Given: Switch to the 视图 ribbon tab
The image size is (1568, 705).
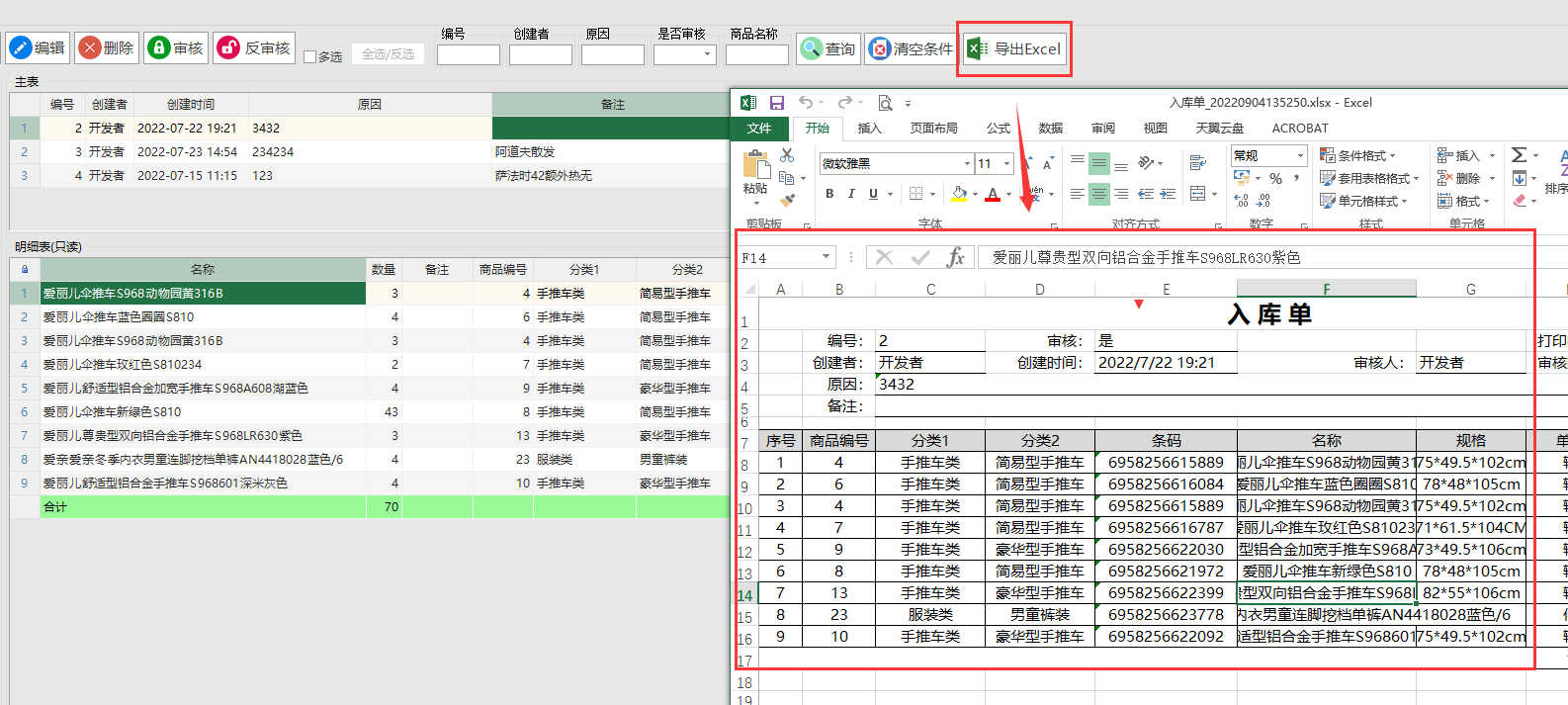Looking at the screenshot, I should pyautogui.click(x=1156, y=129).
